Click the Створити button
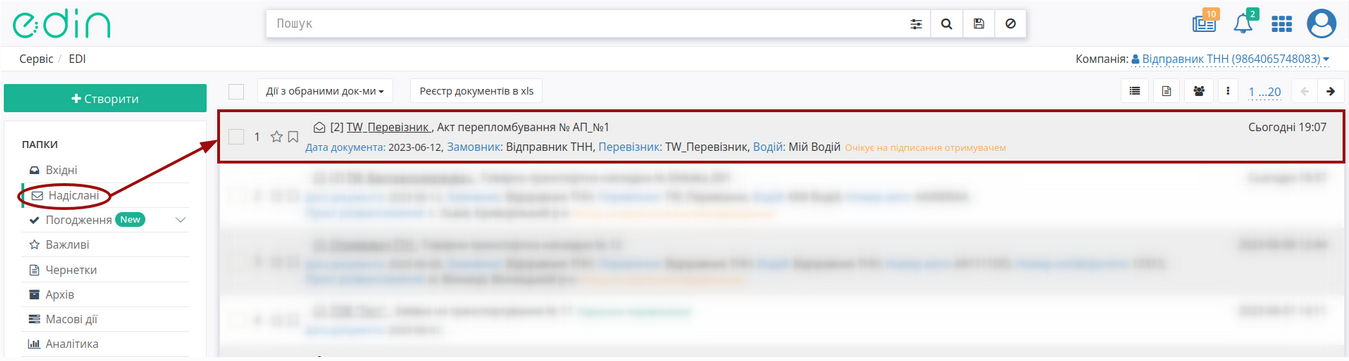 click(105, 98)
